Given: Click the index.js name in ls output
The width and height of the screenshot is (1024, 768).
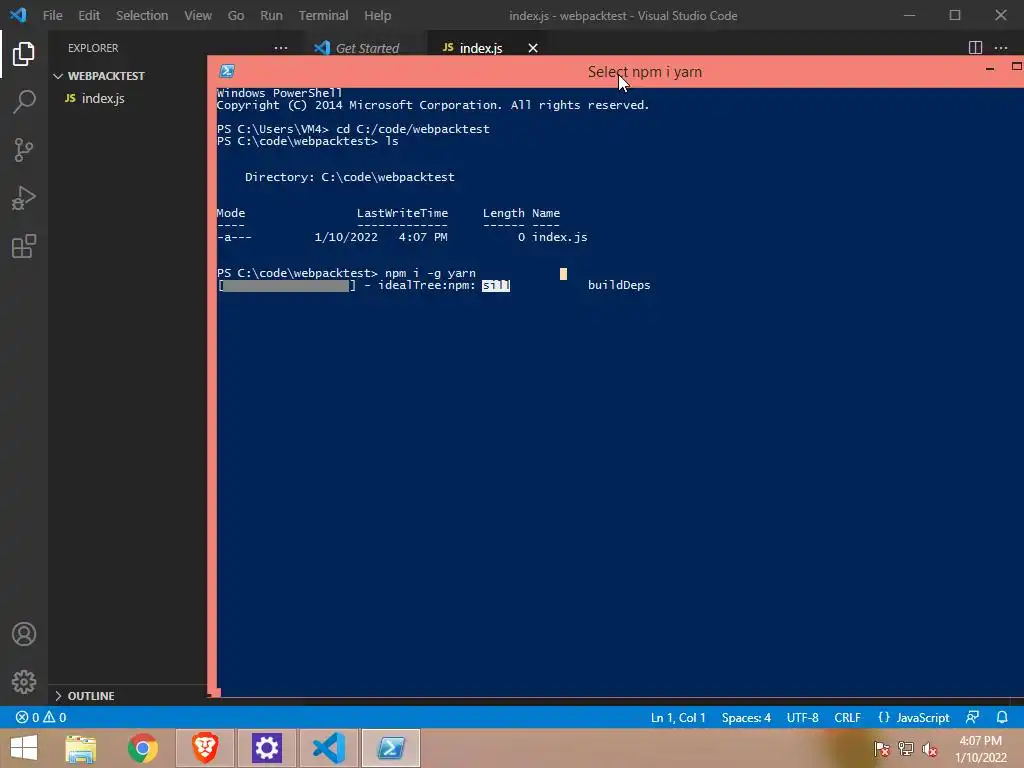Looking at the screenshot, I should (560, 237).
